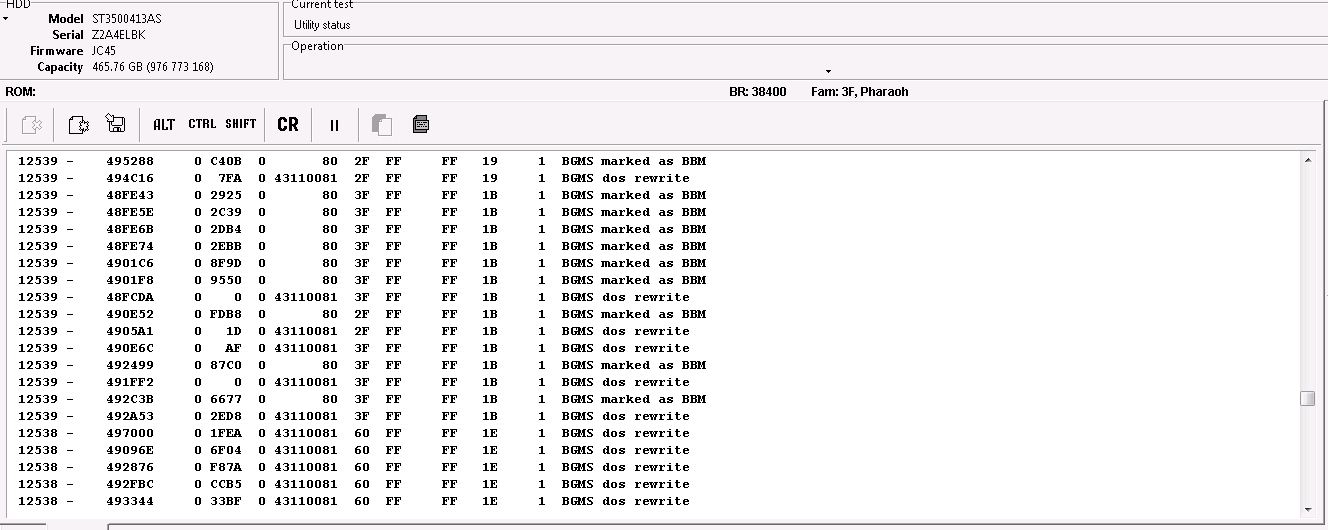Click the Utility status text
Viewport: 1328px width, 530px height.
tap(322, 25)
